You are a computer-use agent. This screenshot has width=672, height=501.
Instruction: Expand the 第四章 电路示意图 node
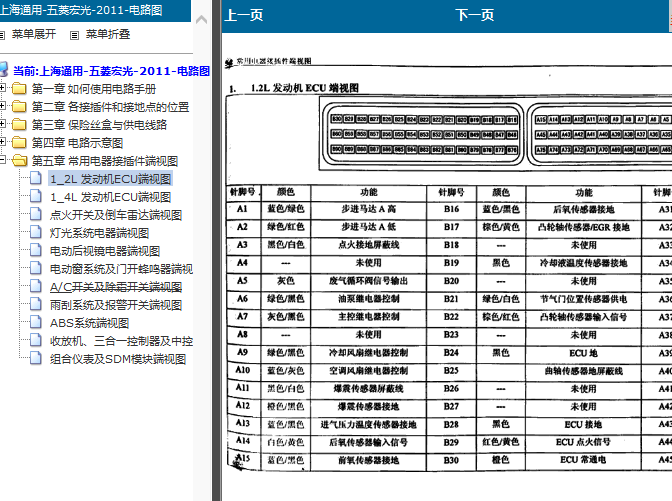point(2,142)
